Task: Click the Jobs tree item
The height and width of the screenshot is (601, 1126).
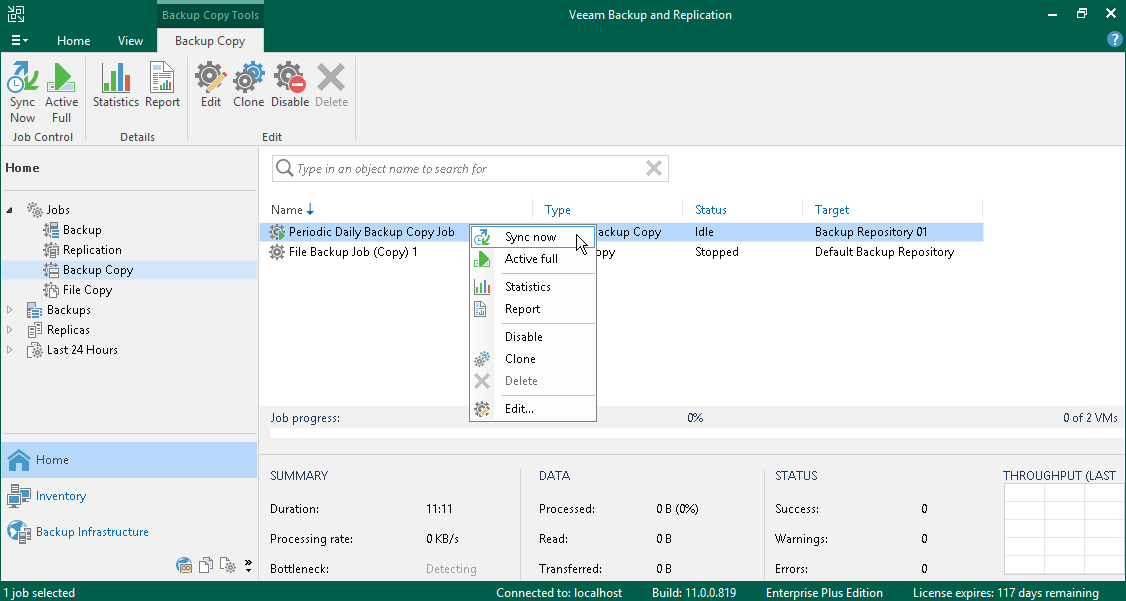Action: (58, 210)
